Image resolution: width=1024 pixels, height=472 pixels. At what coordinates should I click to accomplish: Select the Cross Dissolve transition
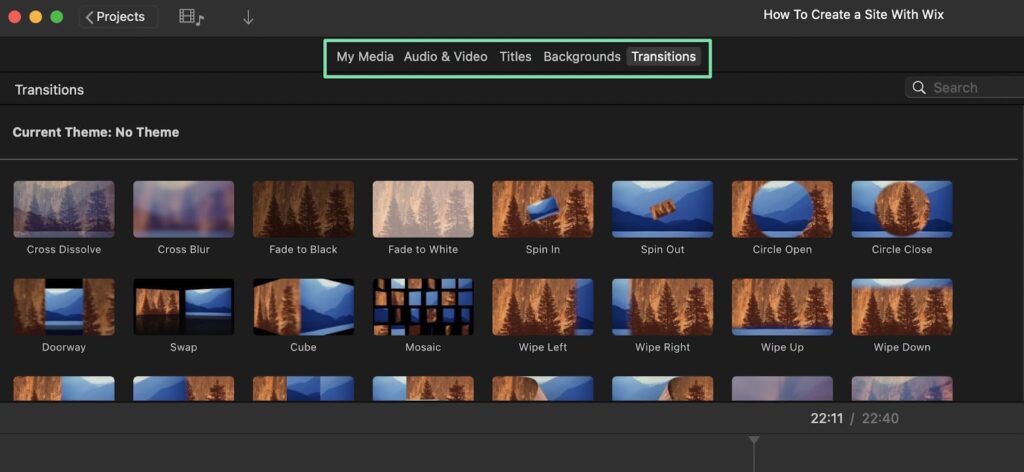(x=64, y=209)
